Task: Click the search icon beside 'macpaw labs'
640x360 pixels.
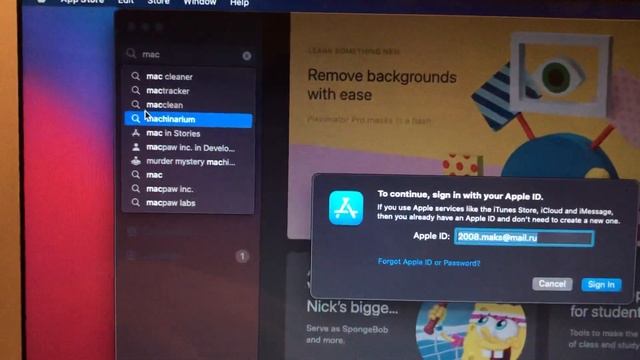Action: click(x=136, y=202)
